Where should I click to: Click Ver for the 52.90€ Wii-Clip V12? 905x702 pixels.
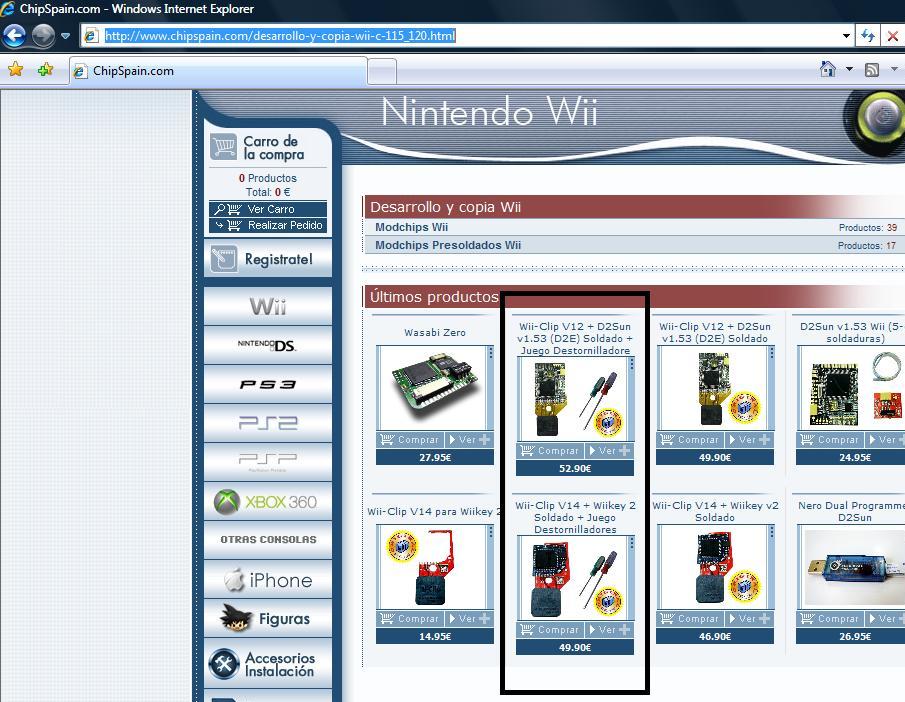pos(609,450)
